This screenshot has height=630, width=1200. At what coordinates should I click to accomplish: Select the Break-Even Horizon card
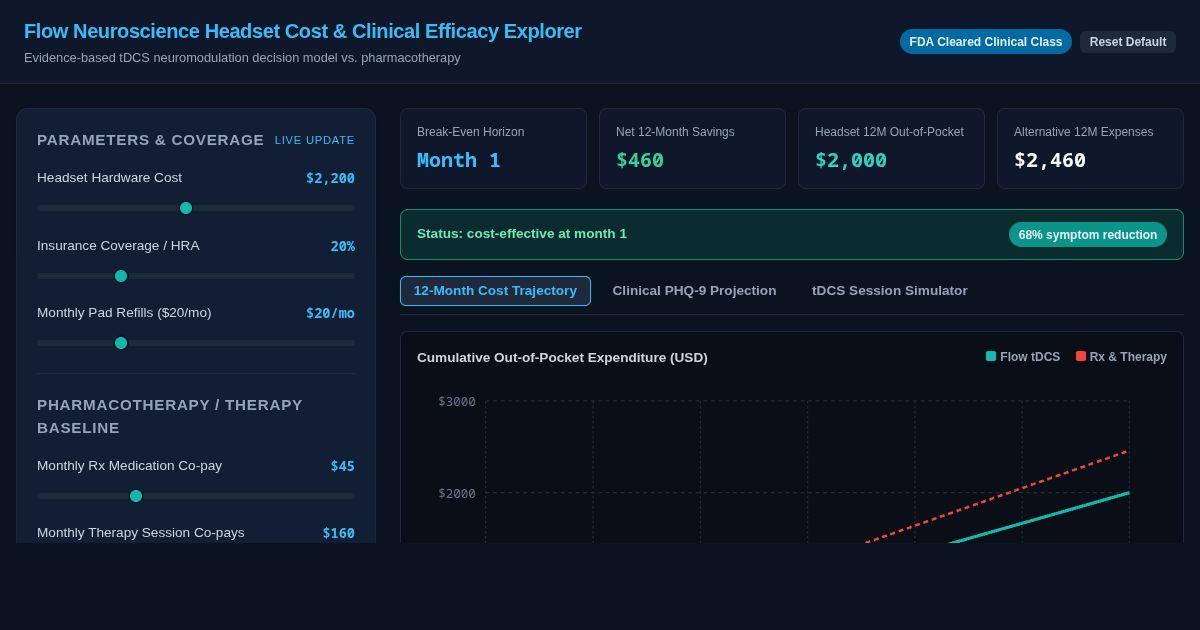[493, 149]
